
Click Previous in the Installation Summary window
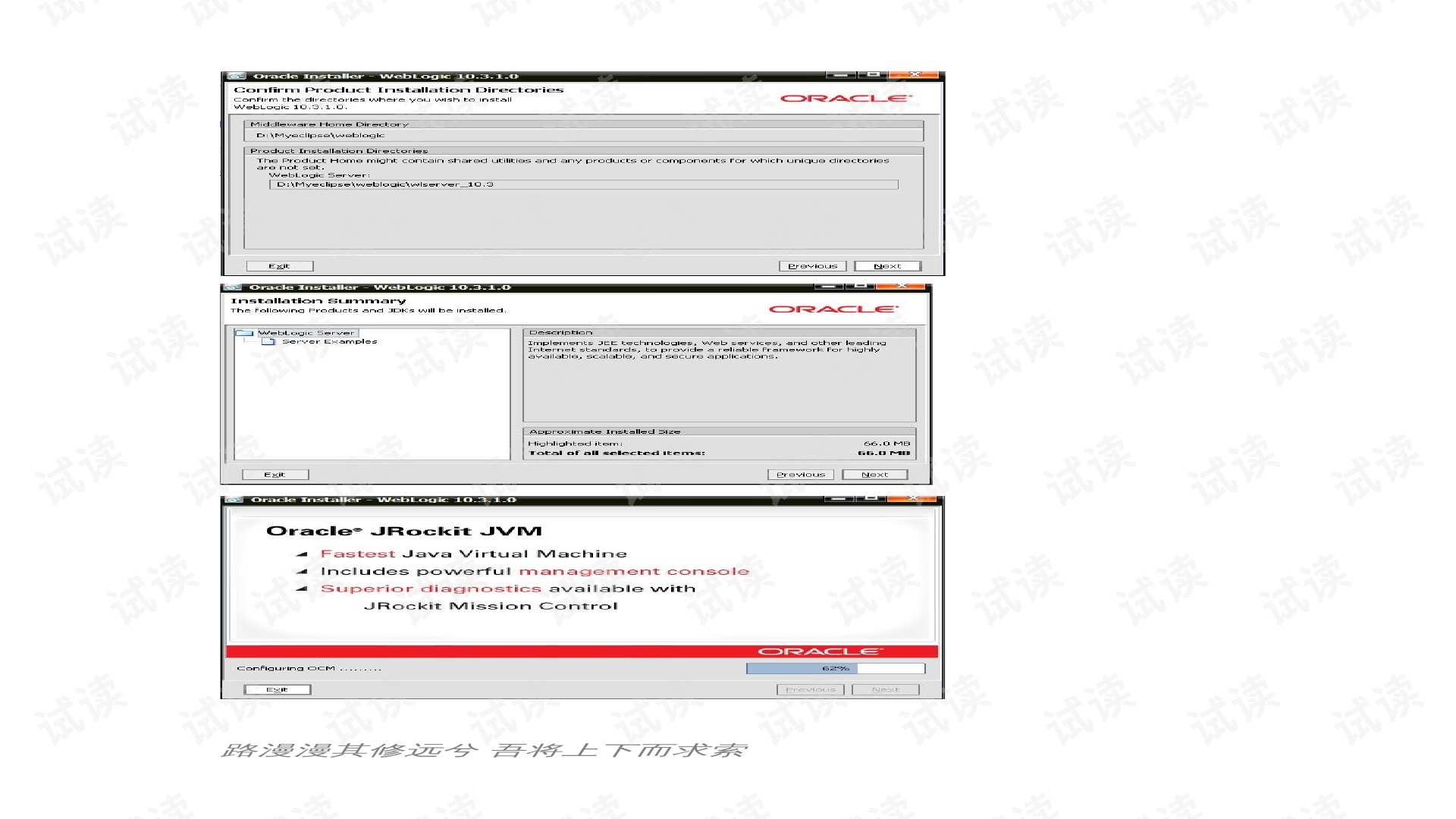coord(801,475)
